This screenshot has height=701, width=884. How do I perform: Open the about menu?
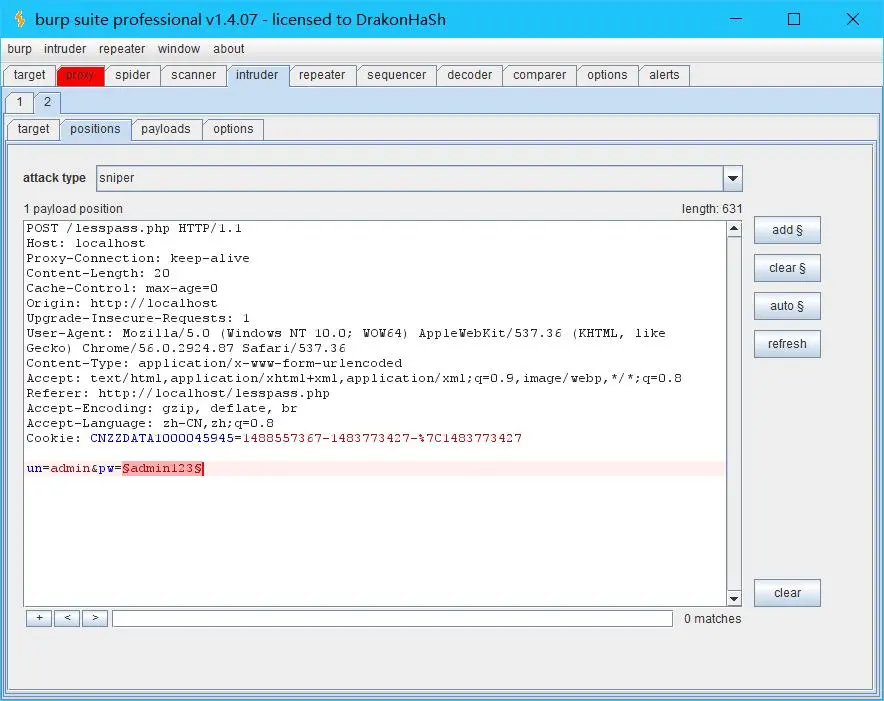click(228, 49)
